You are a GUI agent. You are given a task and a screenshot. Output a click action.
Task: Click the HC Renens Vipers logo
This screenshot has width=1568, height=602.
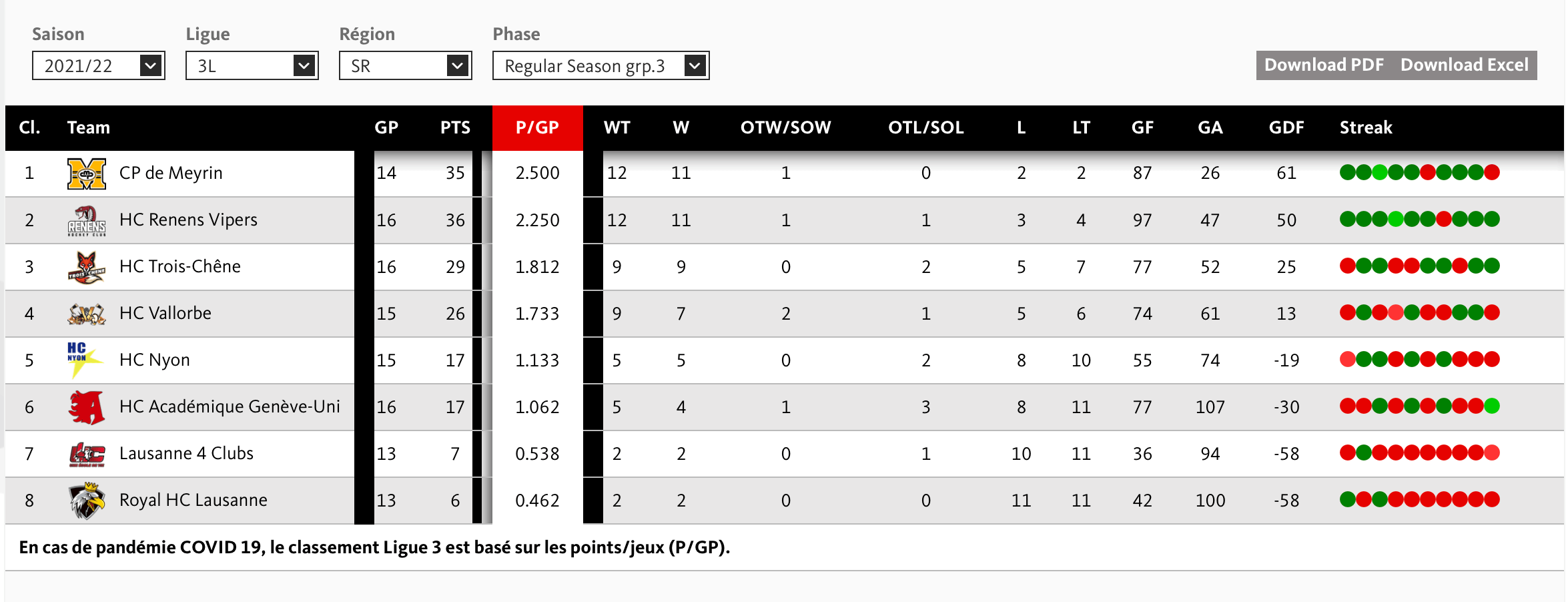(x=87, y=220)
